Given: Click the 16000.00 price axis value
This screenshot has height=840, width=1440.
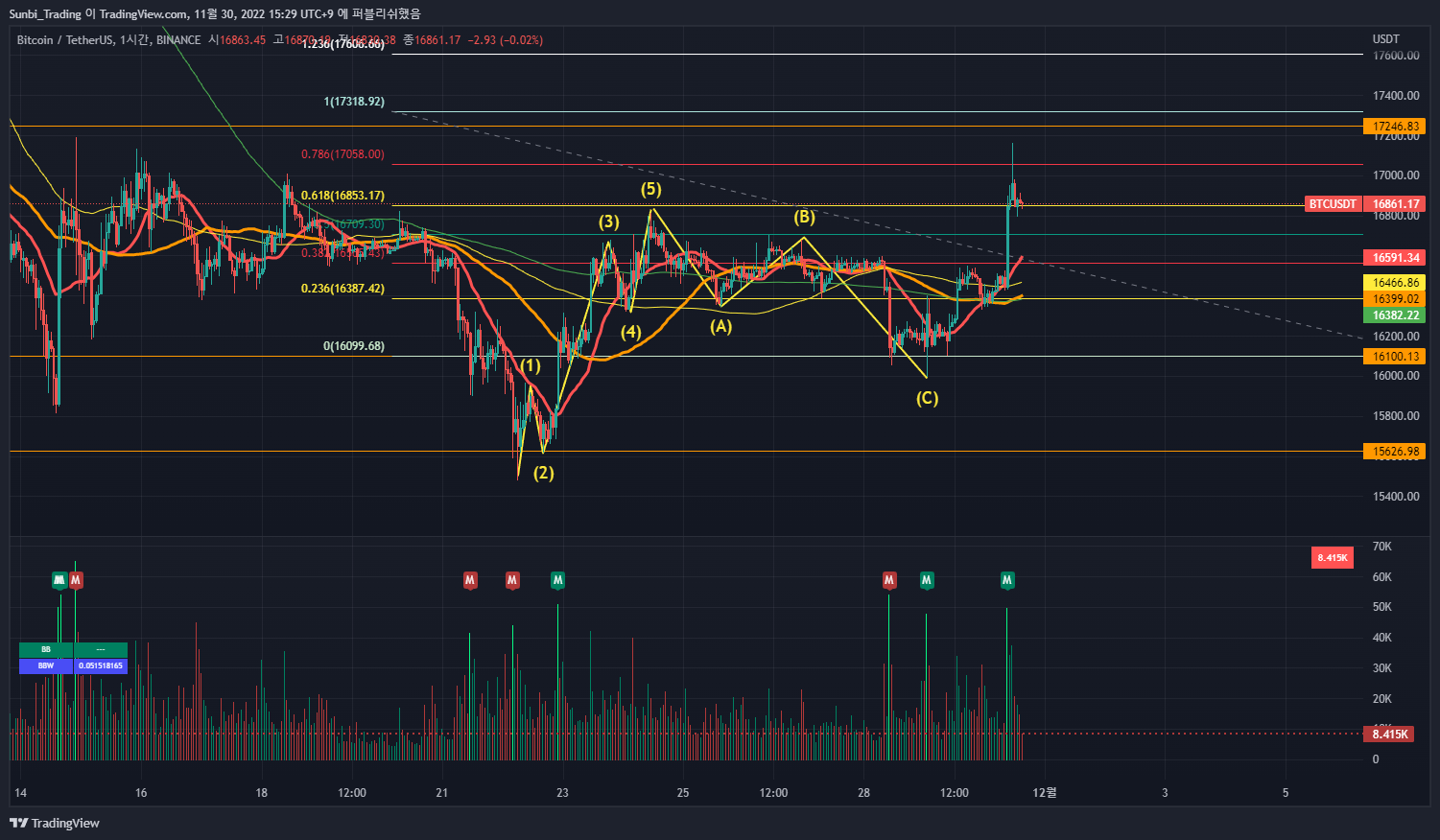Looking at the screenshot, I should (x=1396, y=376).
